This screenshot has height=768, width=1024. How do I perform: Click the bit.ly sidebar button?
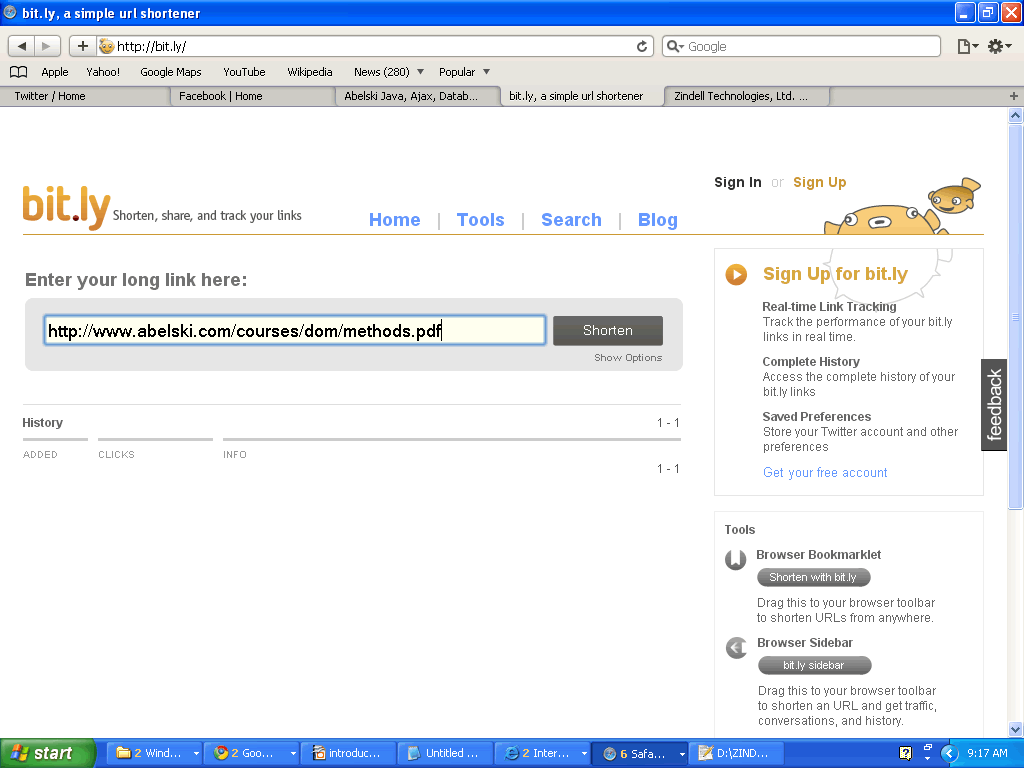[814, 665]
